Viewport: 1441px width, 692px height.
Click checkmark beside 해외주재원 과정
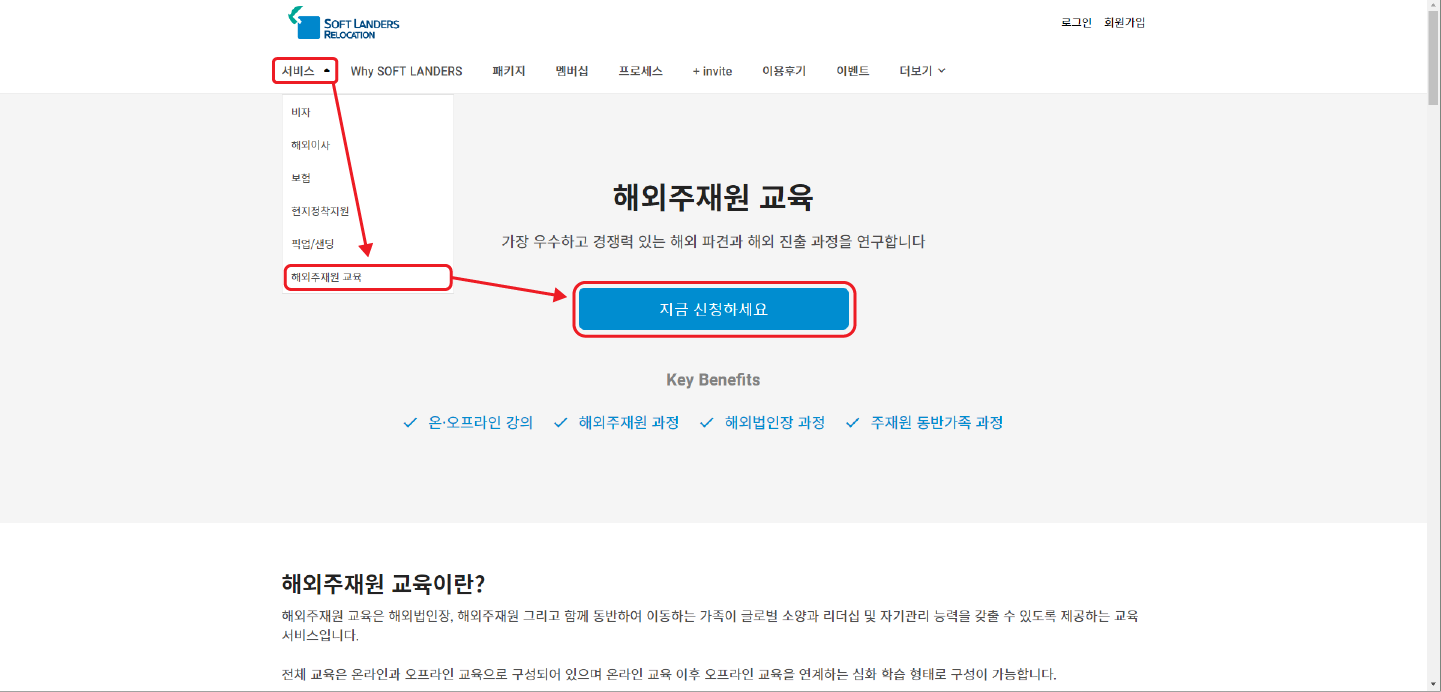560,423
